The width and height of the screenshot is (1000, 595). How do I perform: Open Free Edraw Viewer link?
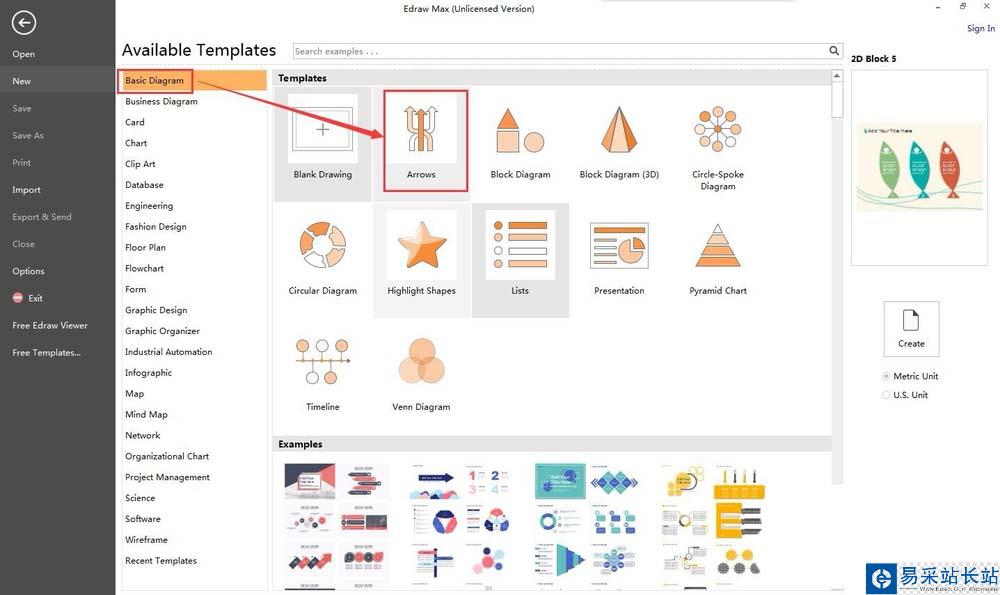point(50,325)
